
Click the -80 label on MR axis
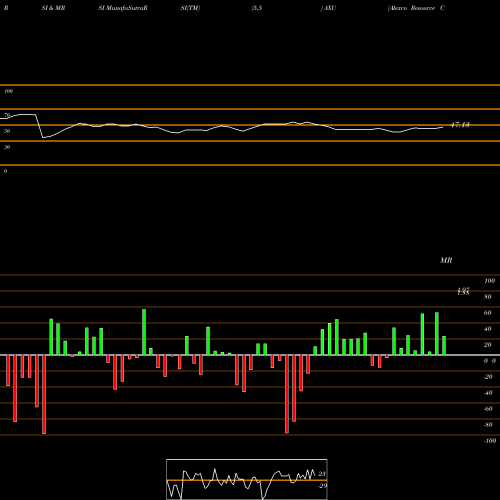(488, 425)
